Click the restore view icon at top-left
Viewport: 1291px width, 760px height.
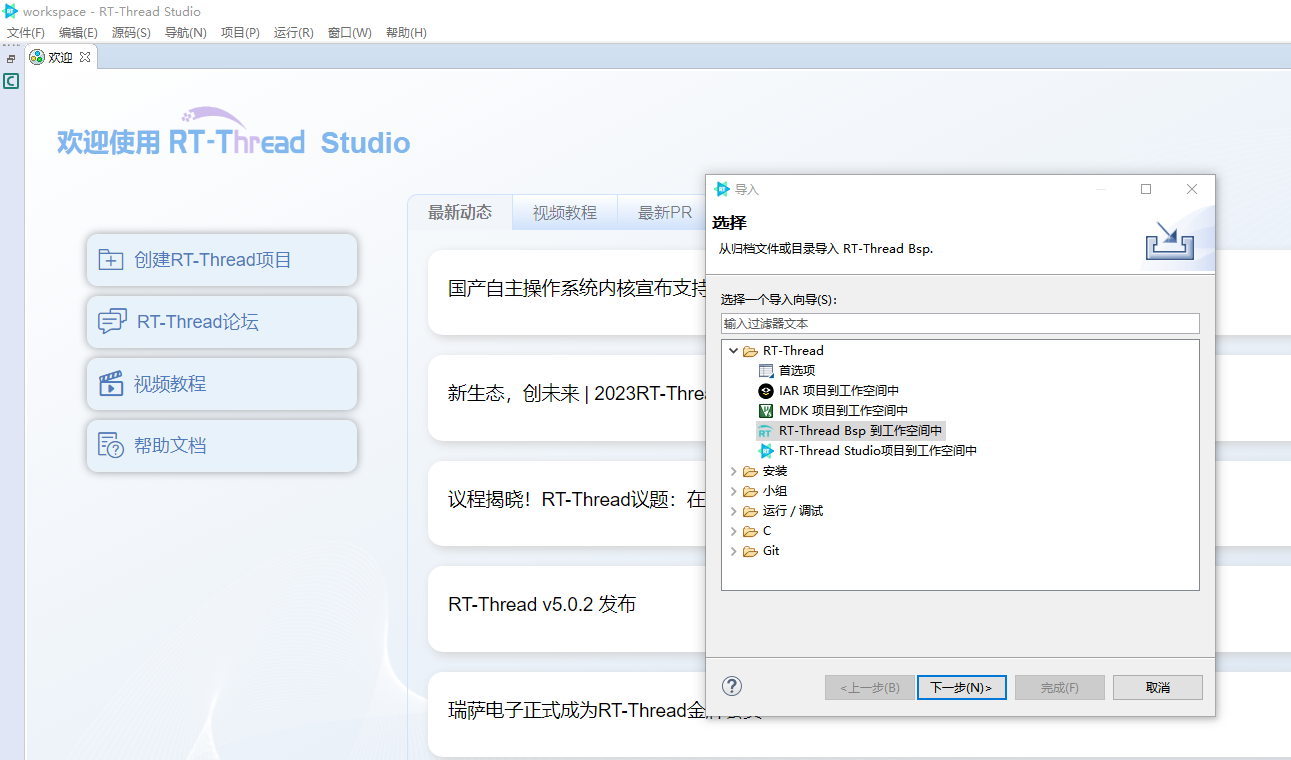click(11, 59)
